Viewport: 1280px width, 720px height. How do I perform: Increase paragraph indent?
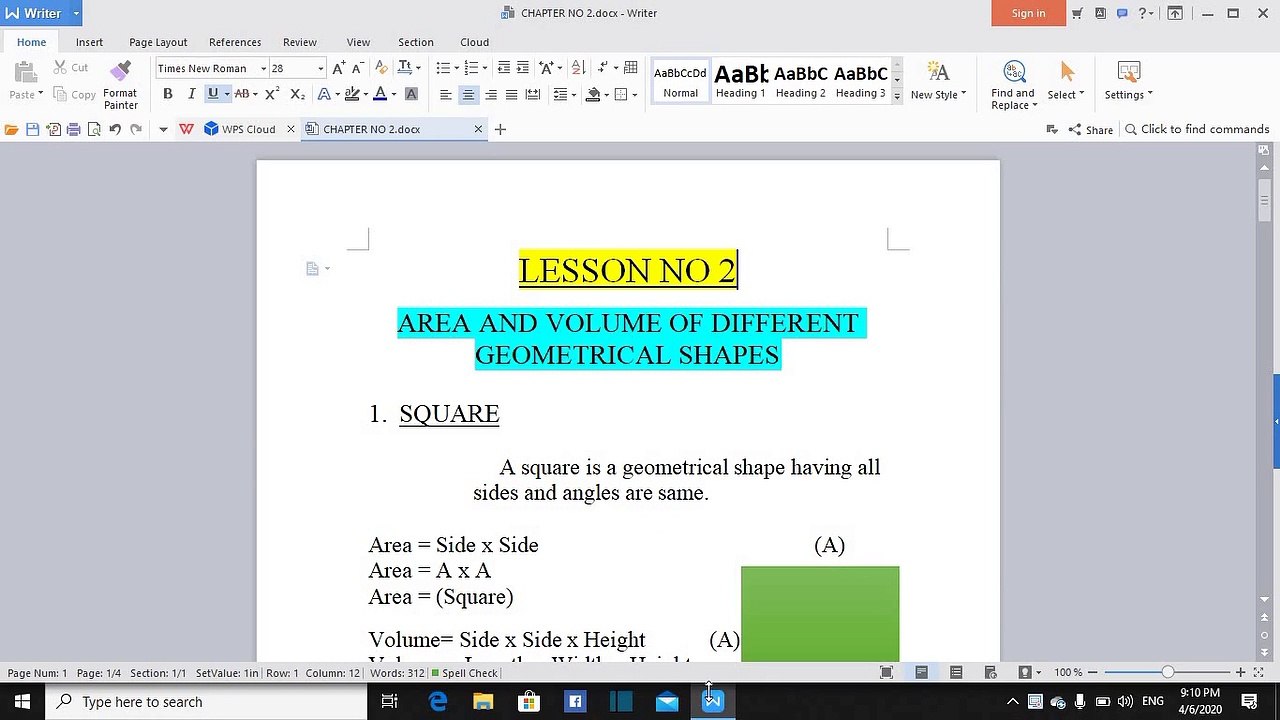525,68
